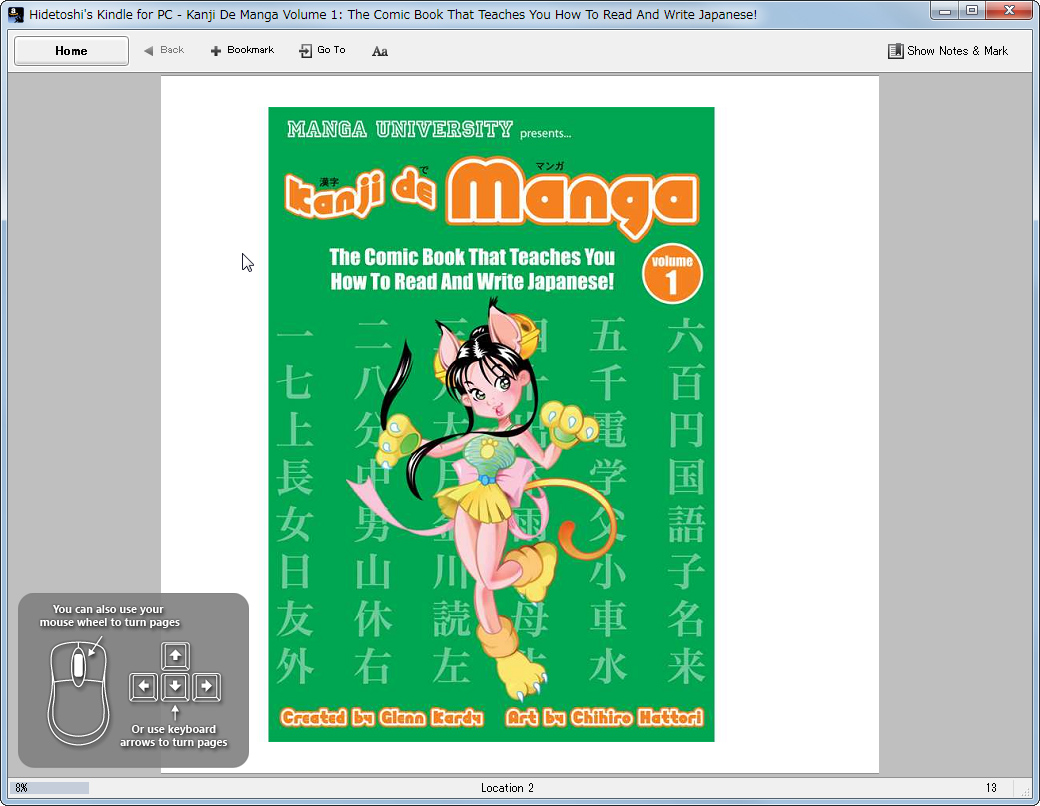Image resolution: width=1040 pixels, height=806 pixels.
Task: Click the grayed-out Back navigation arrow
Action: click(149, 49)
